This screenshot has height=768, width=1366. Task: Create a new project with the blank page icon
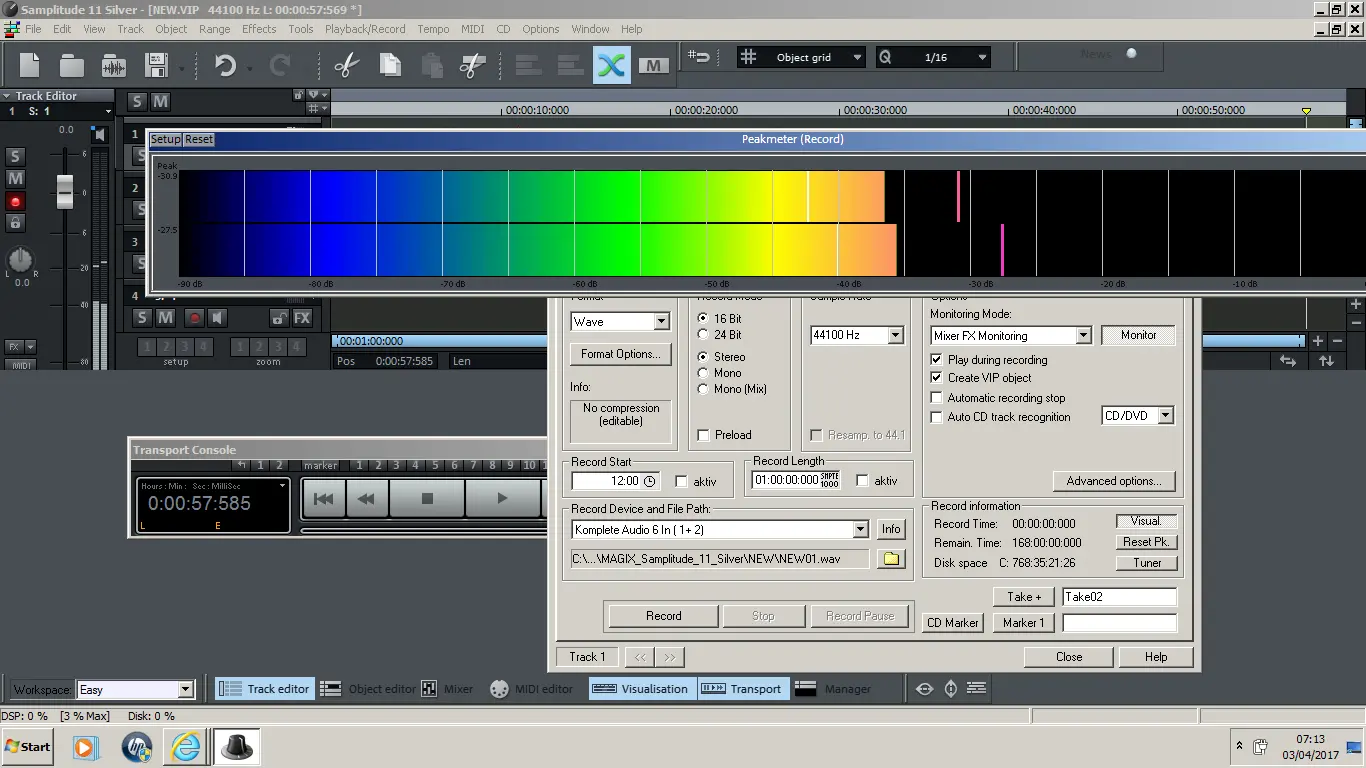tap(30, 66)
